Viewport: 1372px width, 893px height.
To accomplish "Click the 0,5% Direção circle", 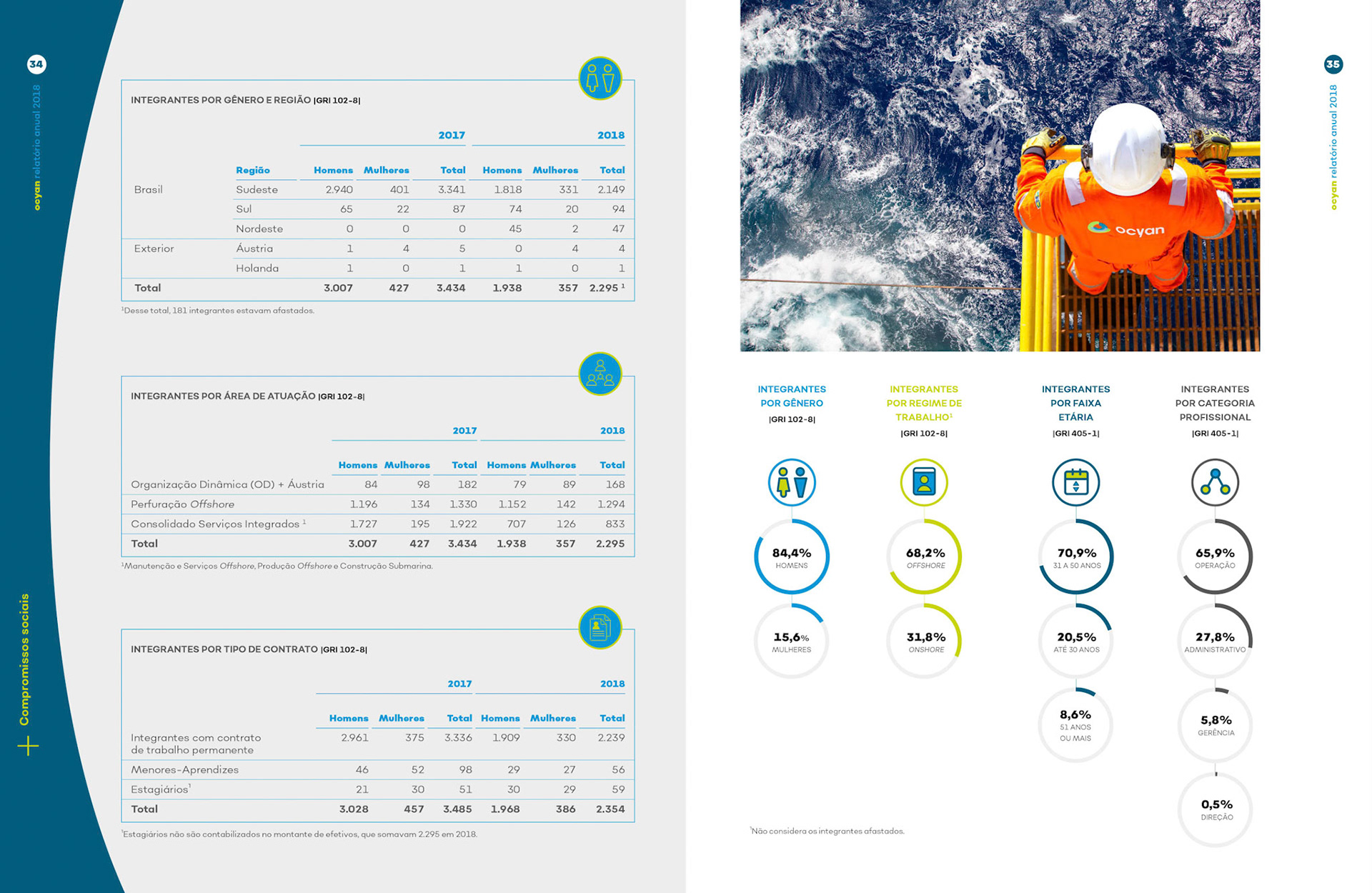I will pos(1216,809).
